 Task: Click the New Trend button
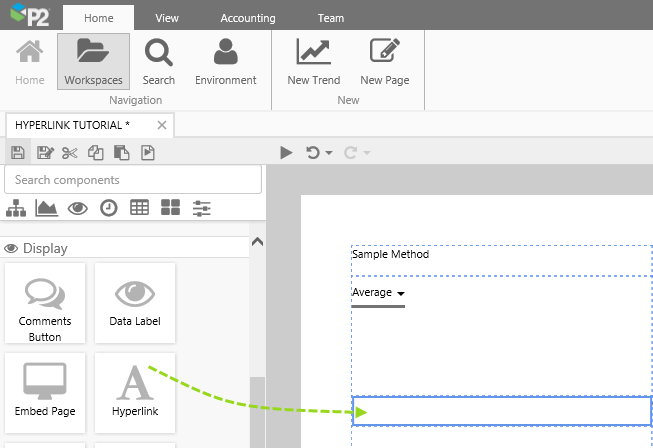313,62
